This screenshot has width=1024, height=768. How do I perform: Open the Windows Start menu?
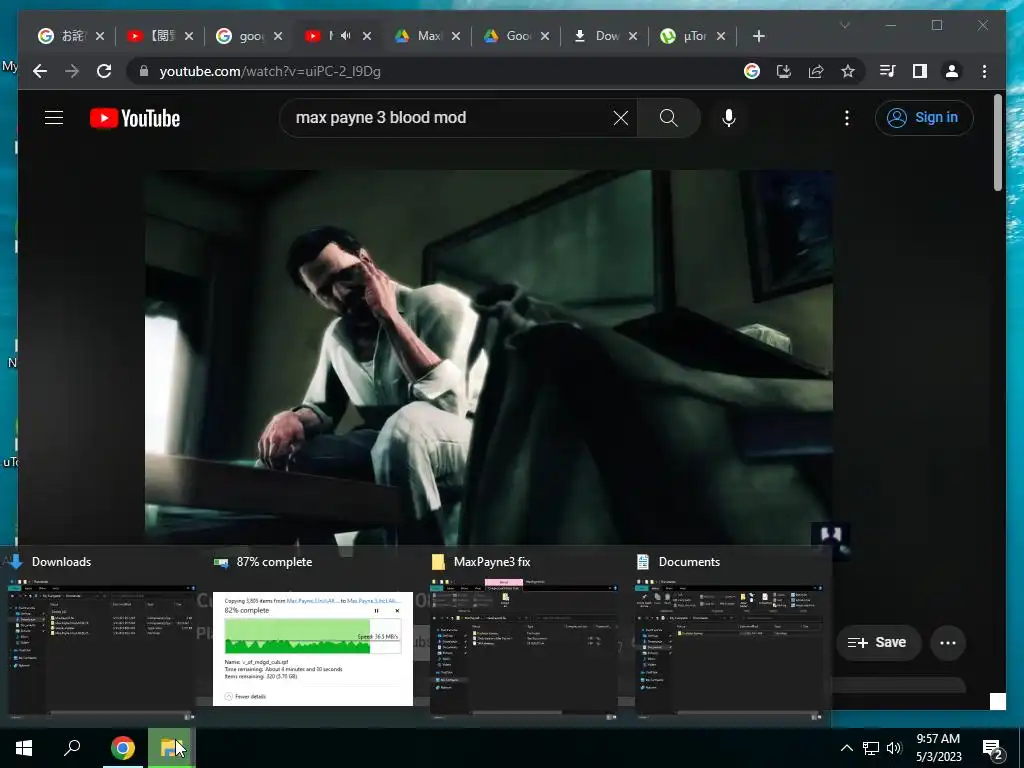[24, 748]
